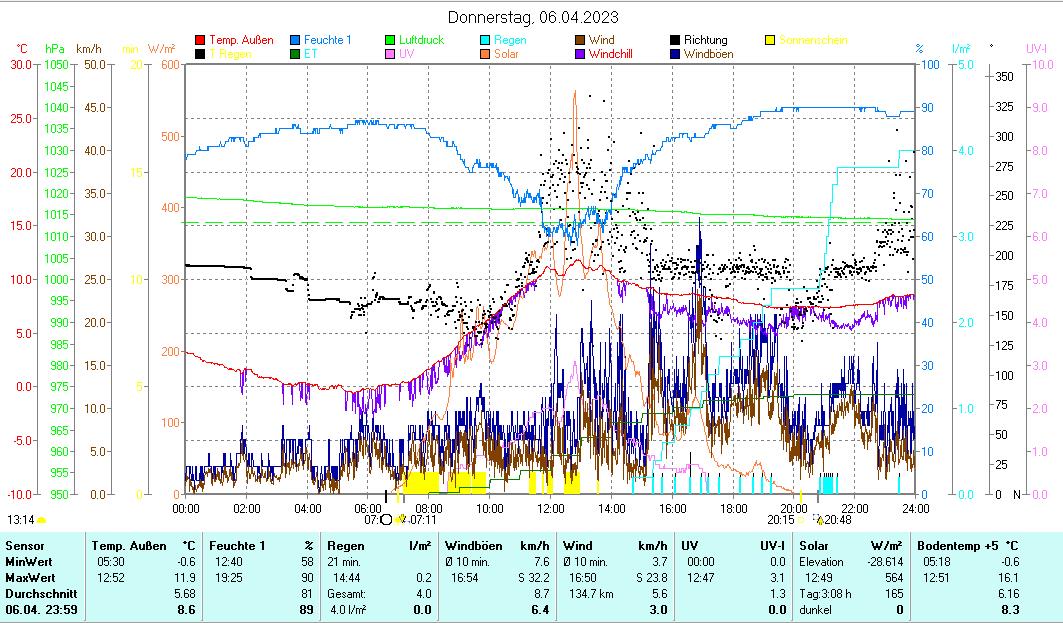Click the orange Solar legend label
The width and height of the screenshot is (1063, 623).
tap(505, 54)
